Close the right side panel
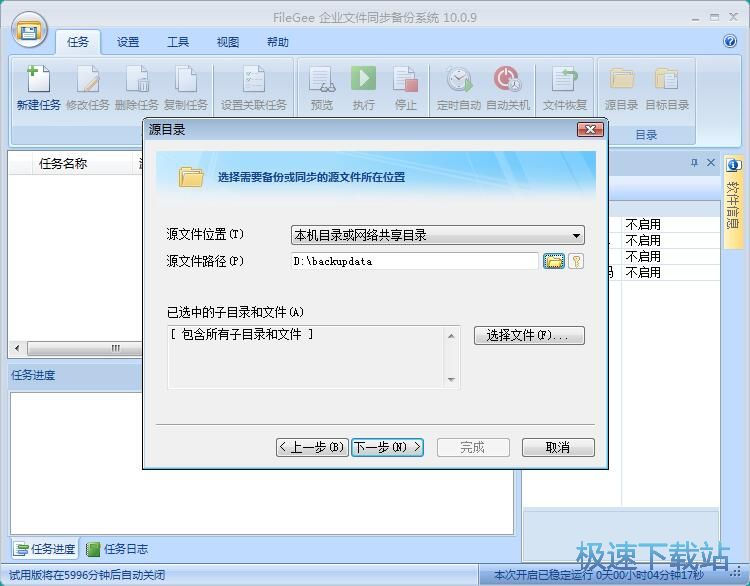The image size is (750, 586). 711,163
